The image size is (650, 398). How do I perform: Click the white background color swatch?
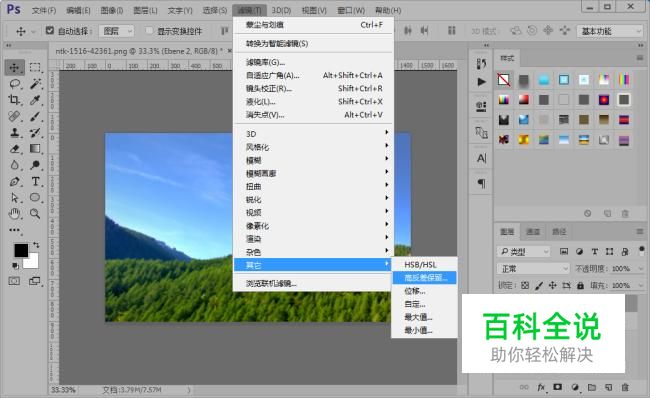click(x=33, y=262)
